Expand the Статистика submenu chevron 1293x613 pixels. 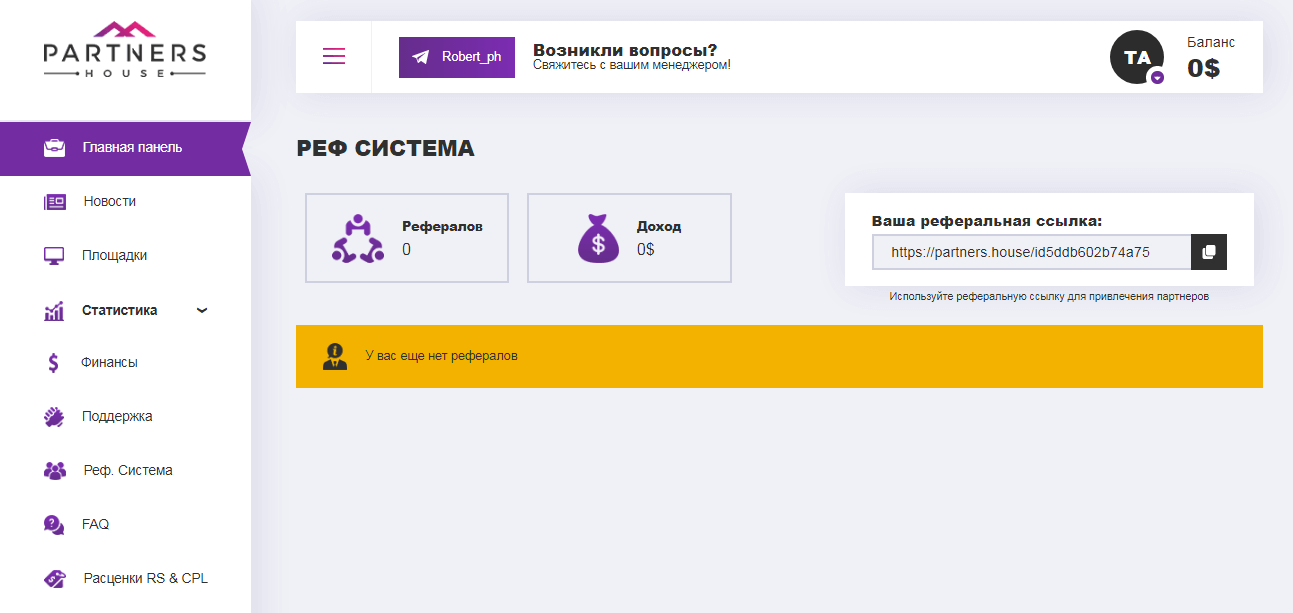[203, 310]
